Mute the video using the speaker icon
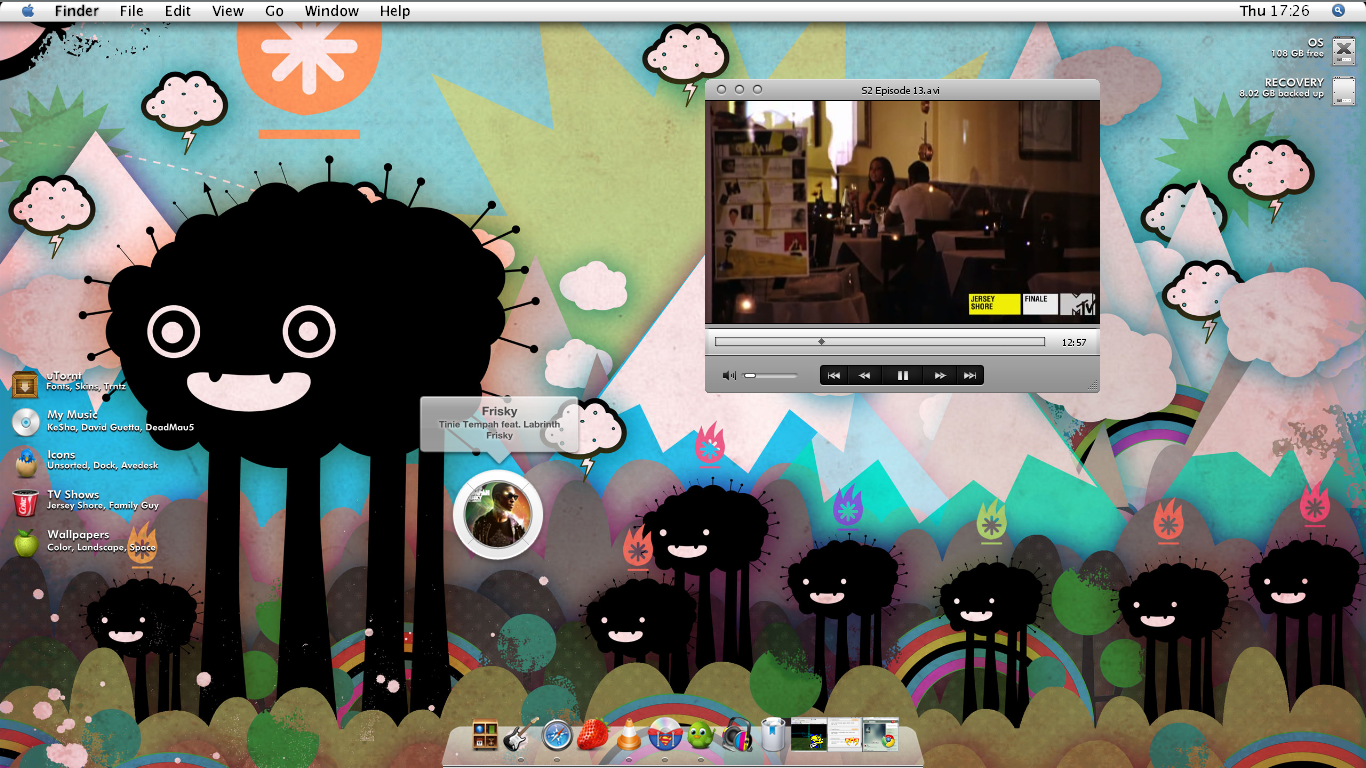The width and height of the screenshot is (1366, 768). pos(729,376)
